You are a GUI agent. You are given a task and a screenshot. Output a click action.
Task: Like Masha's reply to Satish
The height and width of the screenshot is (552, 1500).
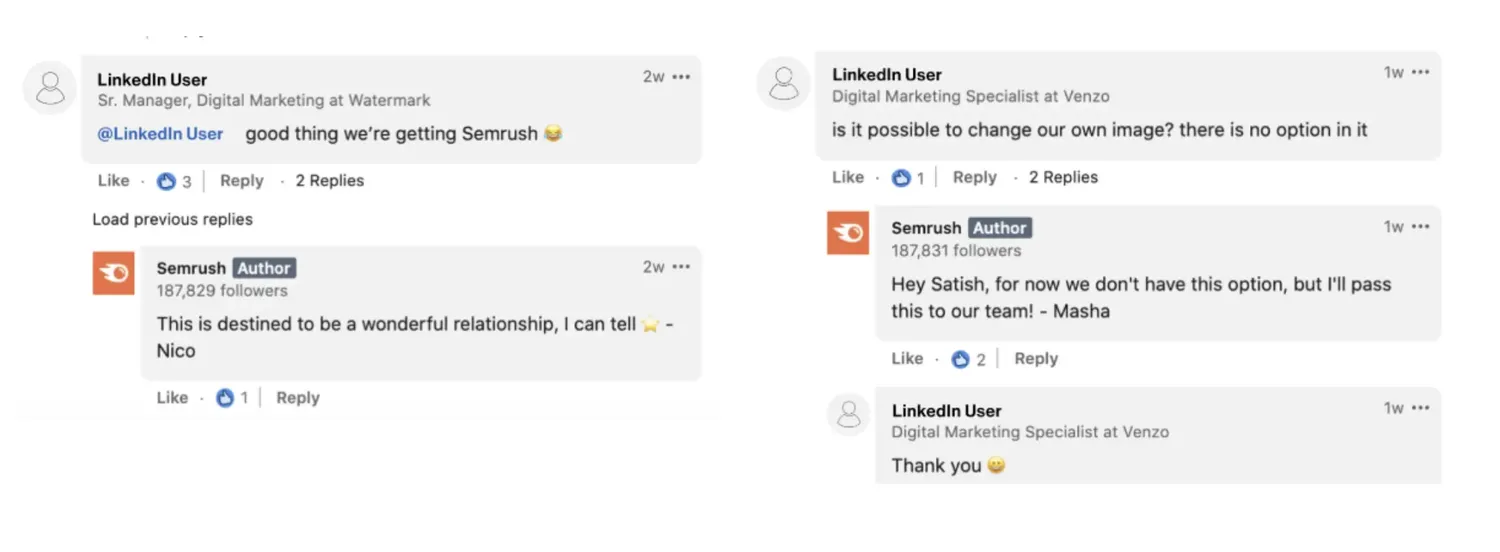point(907,359)
